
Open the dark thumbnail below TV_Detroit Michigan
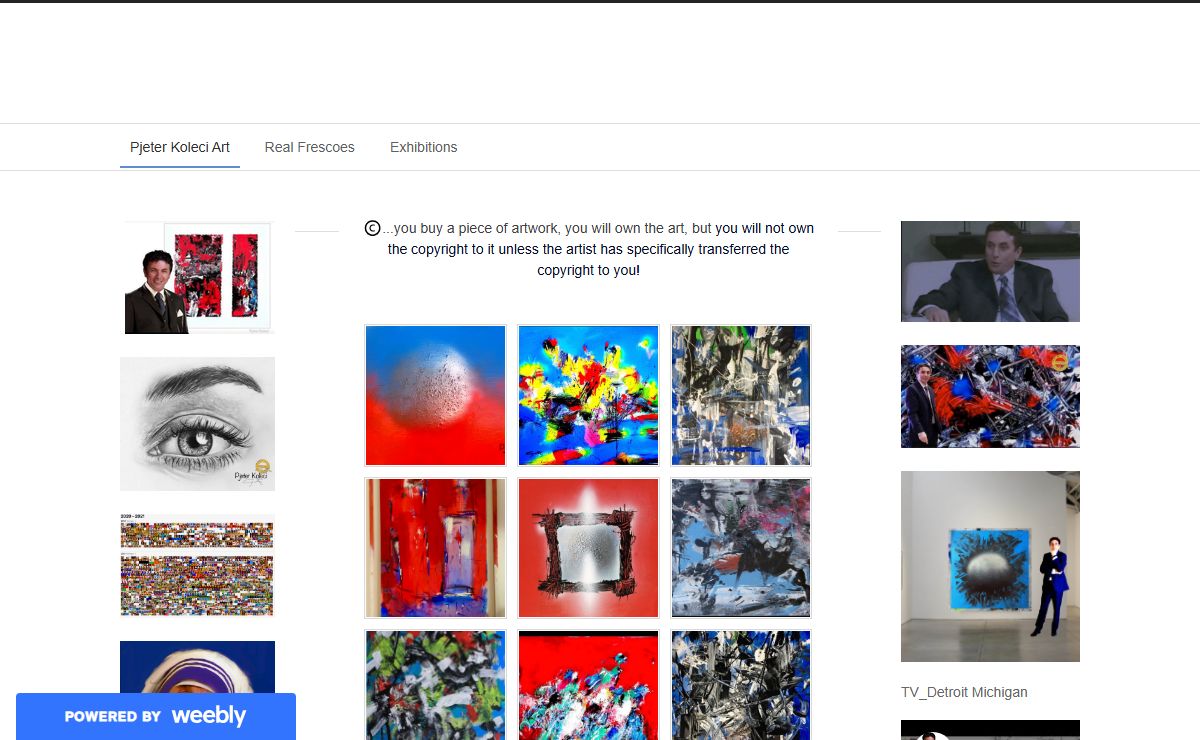tap(990, 730)
